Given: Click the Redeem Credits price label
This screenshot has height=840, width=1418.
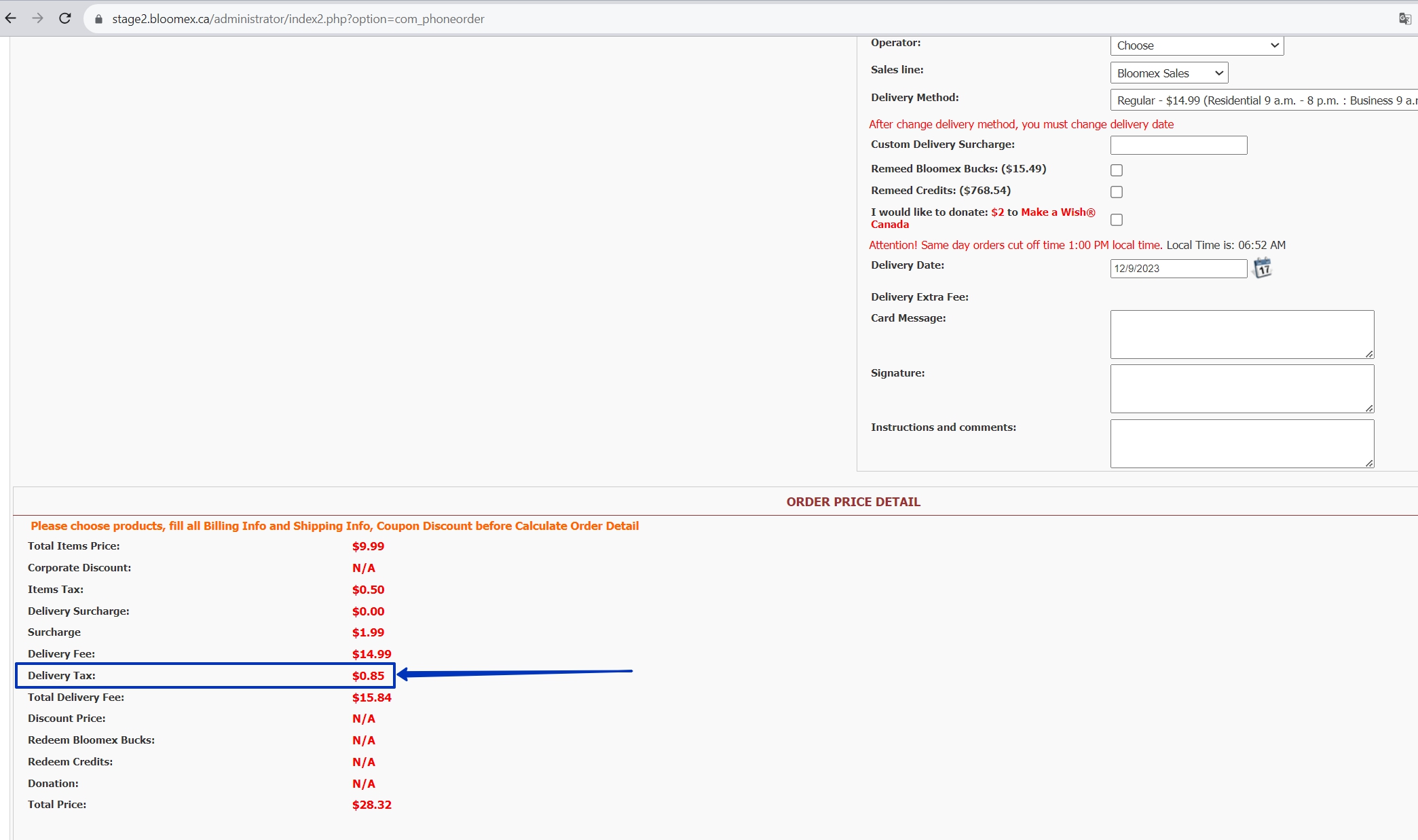Looking at the screenshot, I should tap(70, 762).
